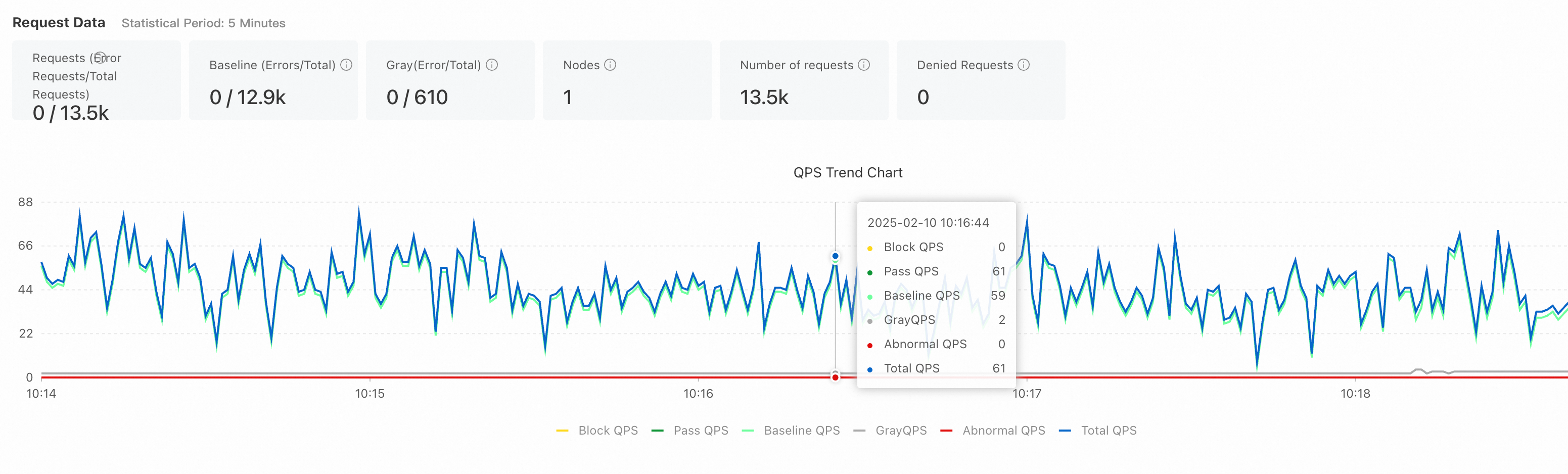The width and height of the screenshot is (1568, 474).
Task: Click the red Abnormal QPS legend marker
Action: (x=947, y=430)
